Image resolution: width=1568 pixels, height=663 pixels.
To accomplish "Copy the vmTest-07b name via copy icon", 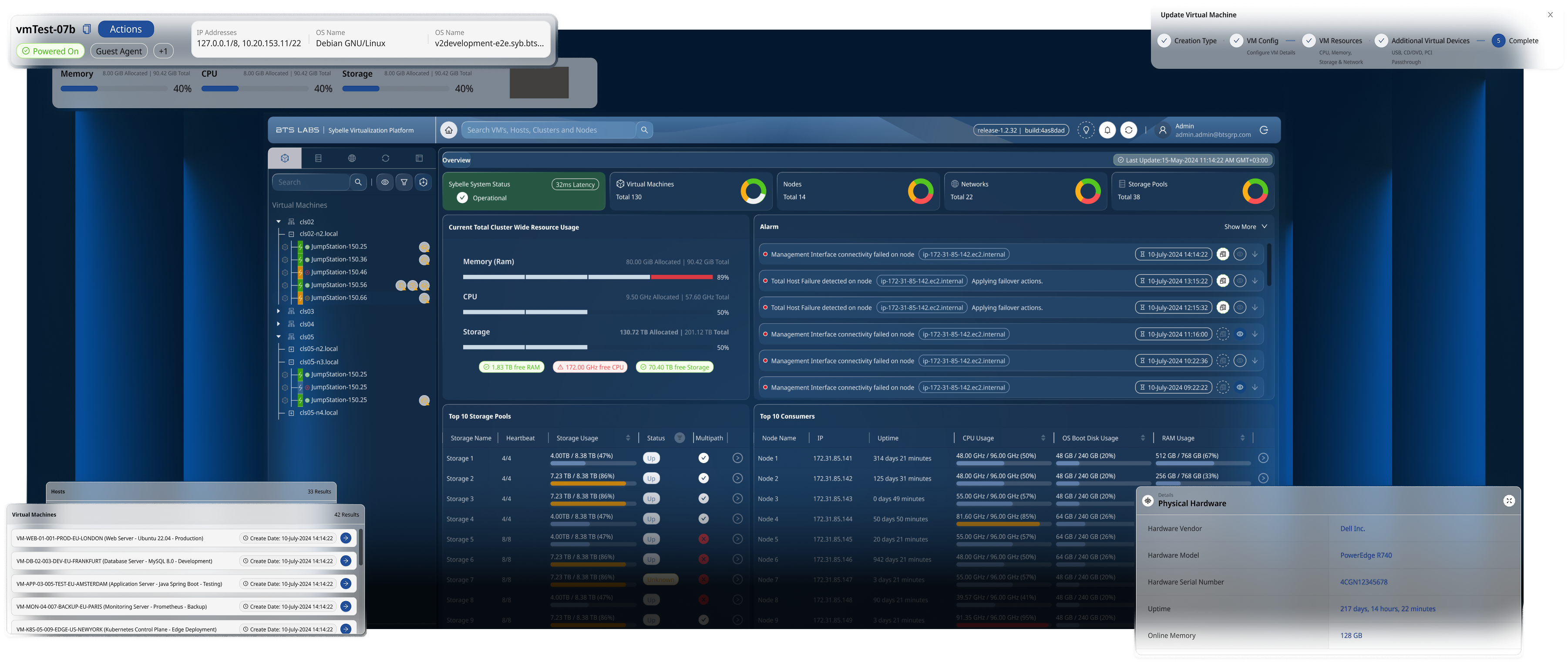I will 87,29.
